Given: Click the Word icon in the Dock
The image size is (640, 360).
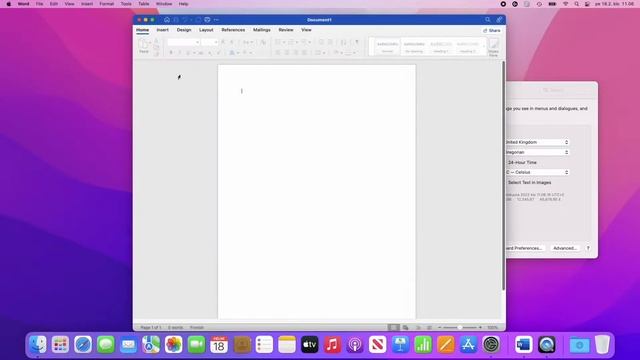Looking at the screenshot, I should click(524, 344).
